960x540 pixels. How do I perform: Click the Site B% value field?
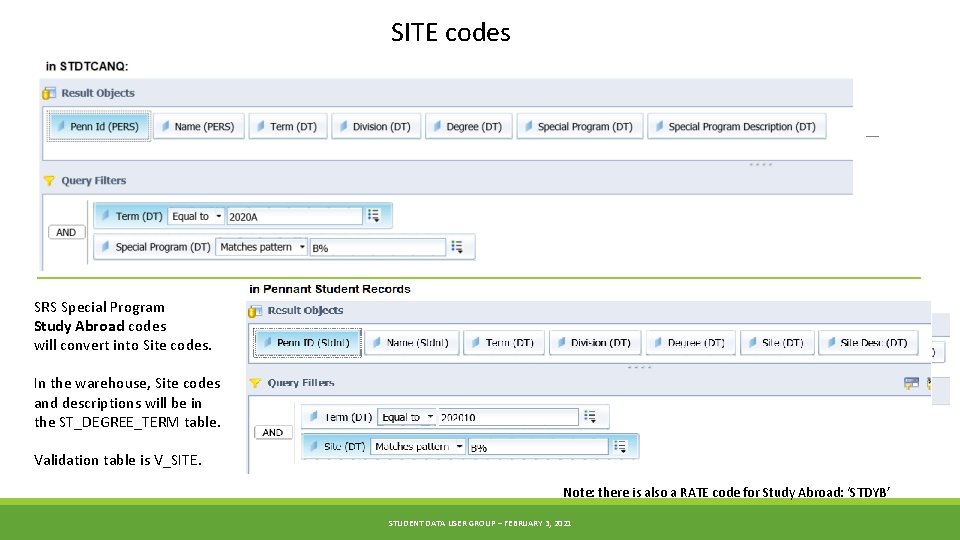538,447
